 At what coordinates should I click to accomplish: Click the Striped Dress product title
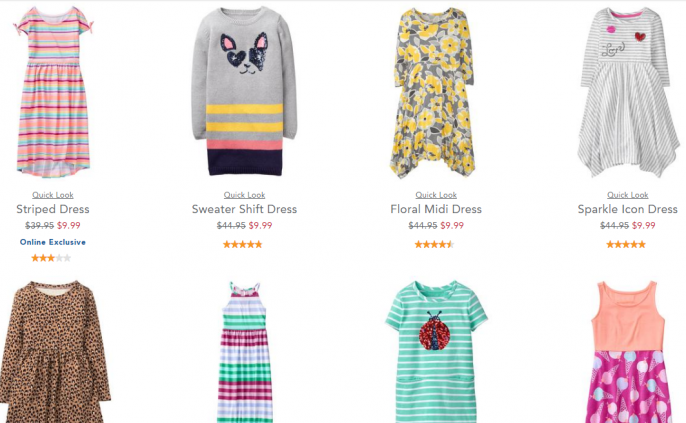[x=52, y=209]
